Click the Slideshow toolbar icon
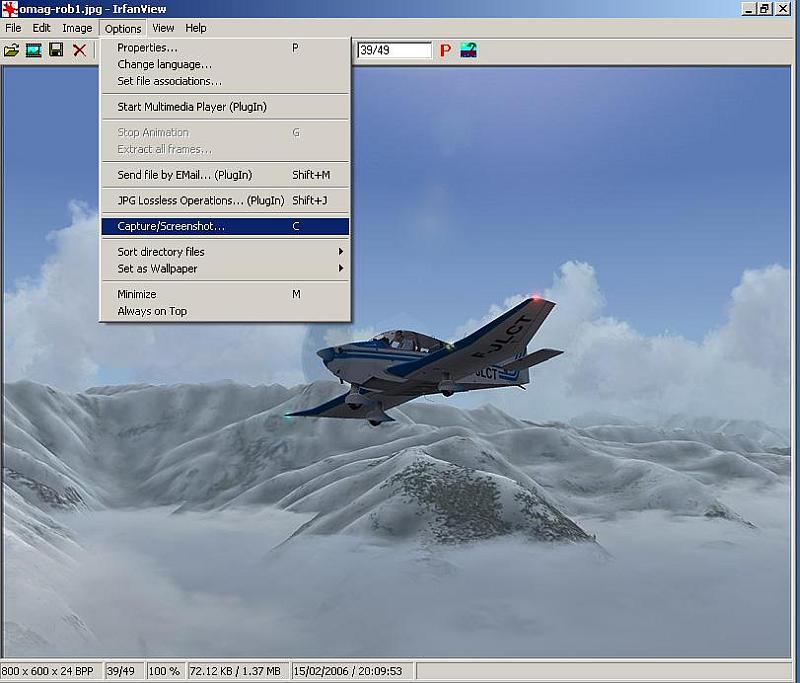This screenshot has height=683, width=800. 34,50
